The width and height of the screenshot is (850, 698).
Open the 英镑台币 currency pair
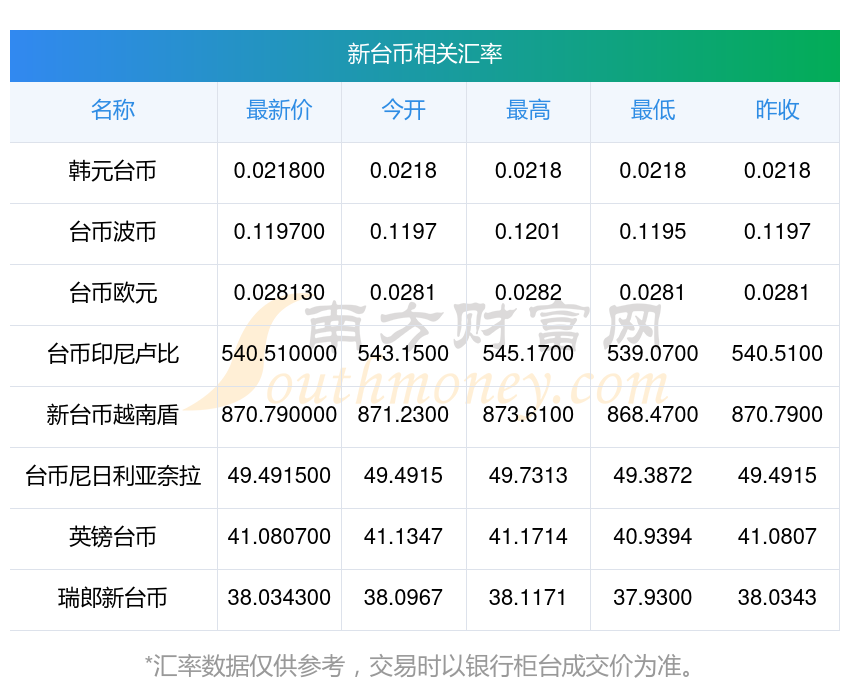(x=113, y=537)
